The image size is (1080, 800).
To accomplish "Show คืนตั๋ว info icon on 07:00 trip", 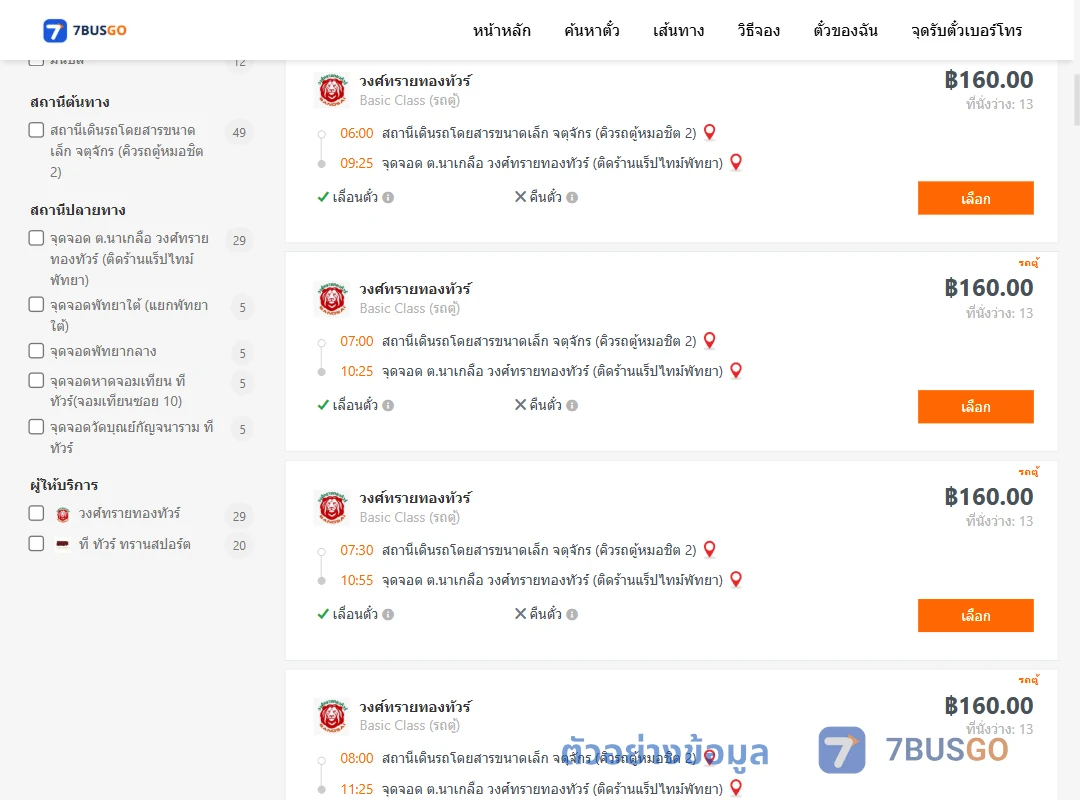I will click(572, 406).
